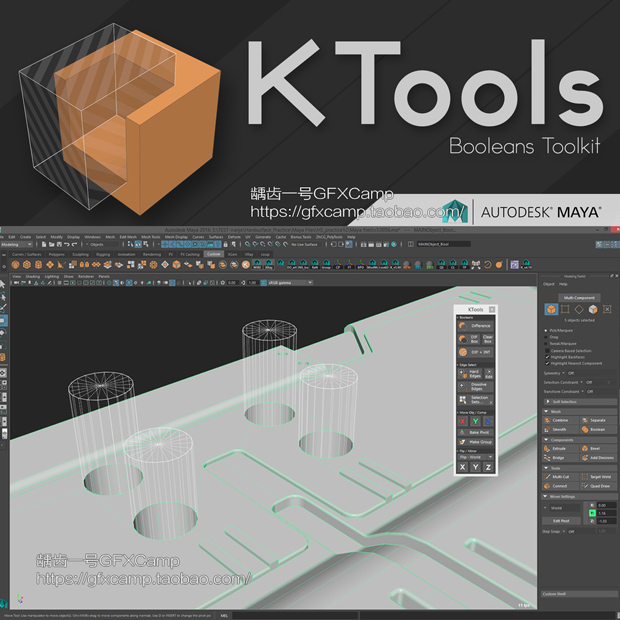
Task: Click Dissolve Edges in KTools
Action: (x=475, y=386)
